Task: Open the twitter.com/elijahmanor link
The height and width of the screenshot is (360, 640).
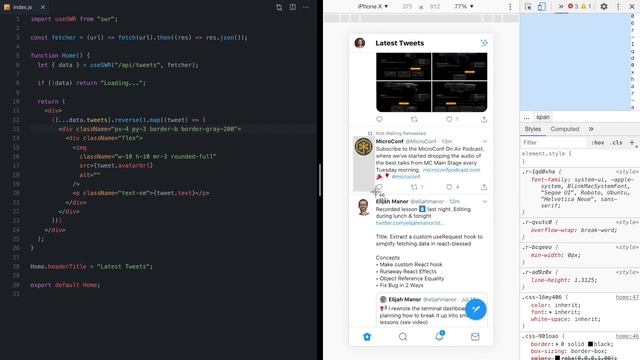Action: click(x=409, y=223)
